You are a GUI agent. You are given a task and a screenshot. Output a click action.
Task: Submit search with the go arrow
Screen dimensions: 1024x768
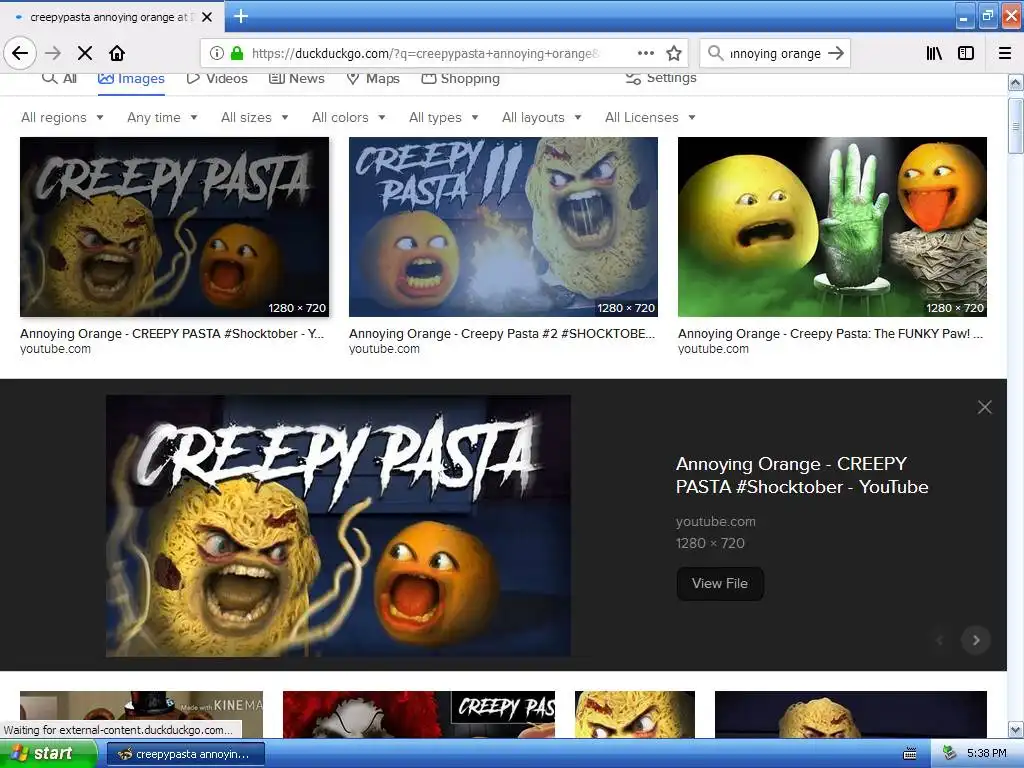(836, 53)
